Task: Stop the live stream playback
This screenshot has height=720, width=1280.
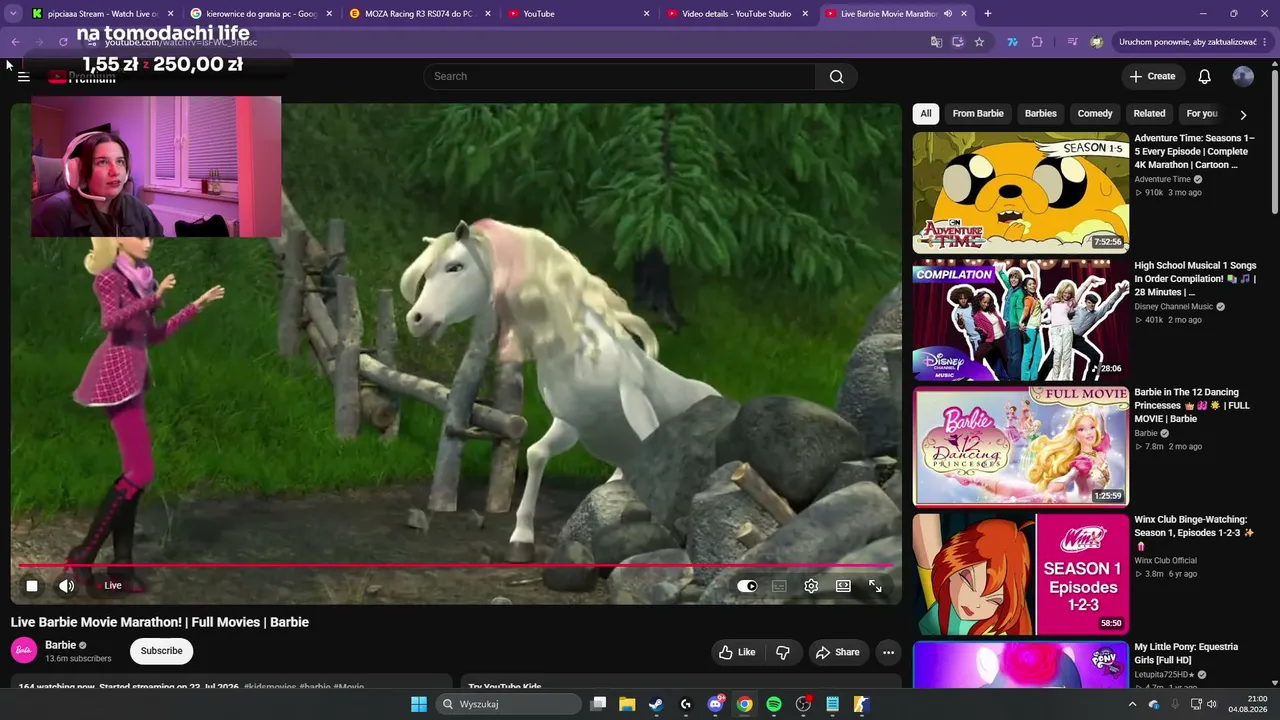Action: click(x=32, y=586)
